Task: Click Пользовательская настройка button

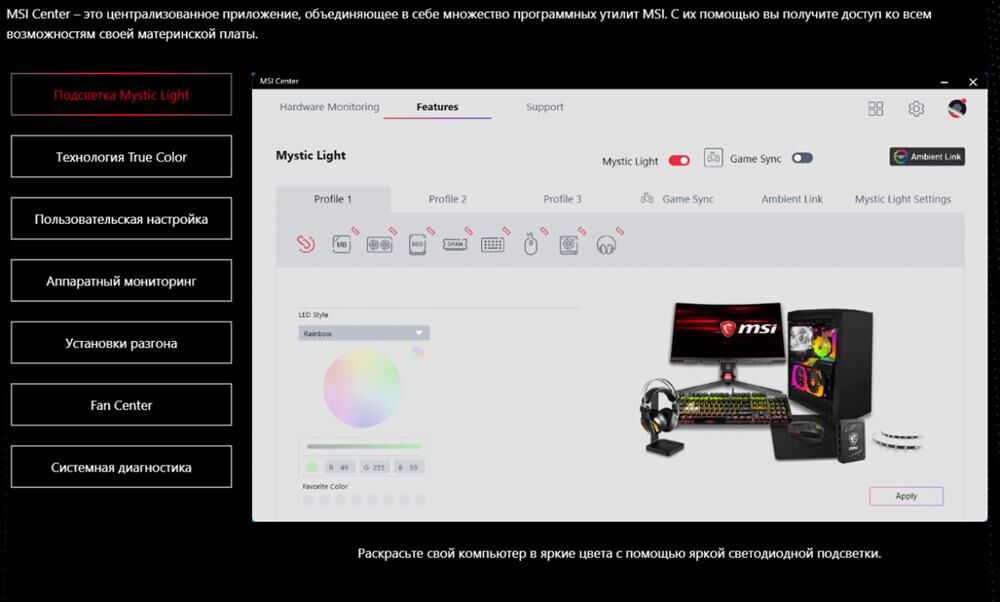Action: (121, 219)
